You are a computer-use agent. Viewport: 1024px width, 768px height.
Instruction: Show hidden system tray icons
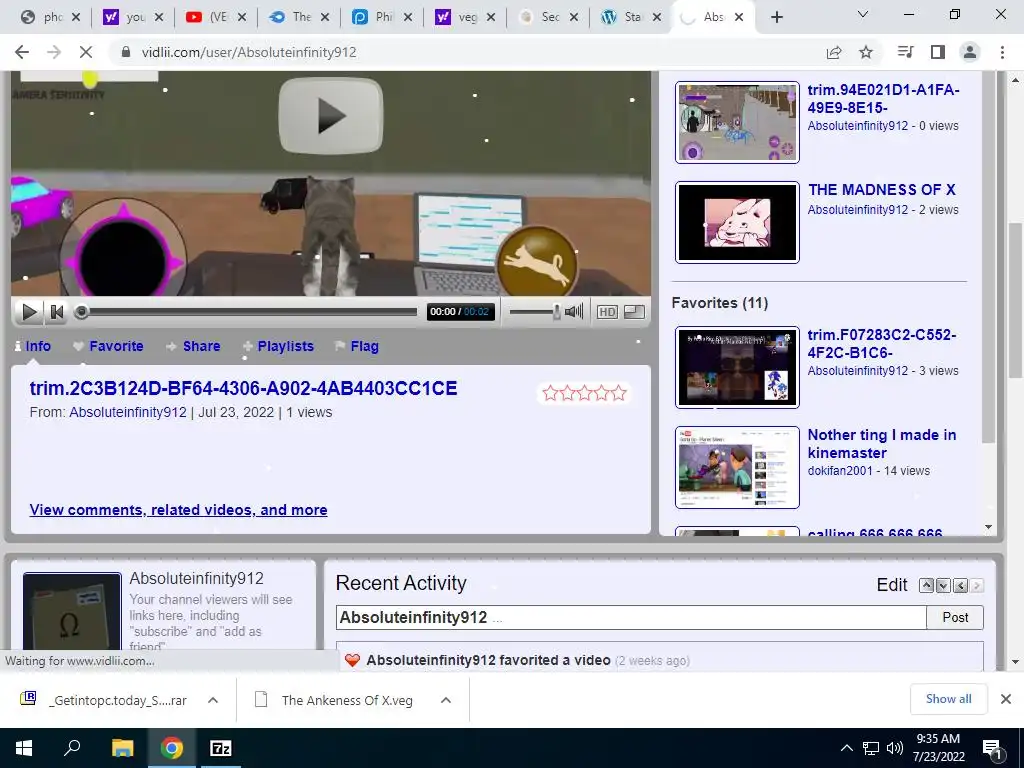(x=846, y=748)
